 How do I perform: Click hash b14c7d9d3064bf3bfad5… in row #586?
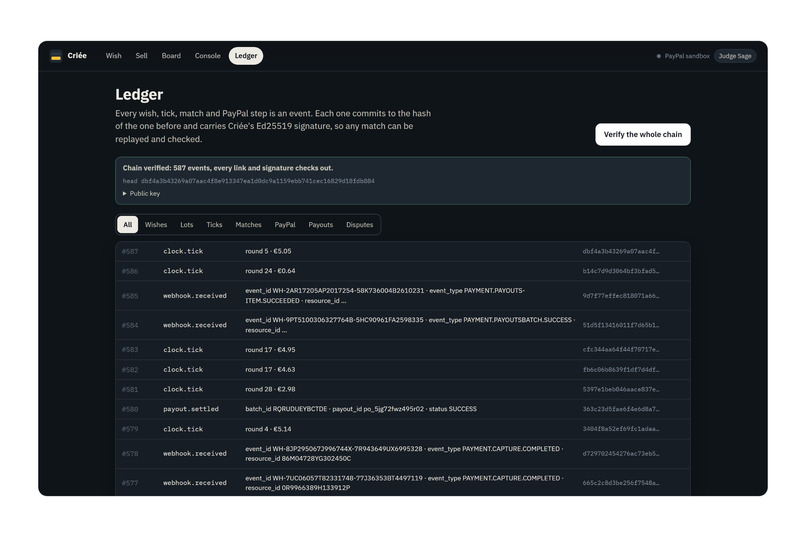pos(620,271)
